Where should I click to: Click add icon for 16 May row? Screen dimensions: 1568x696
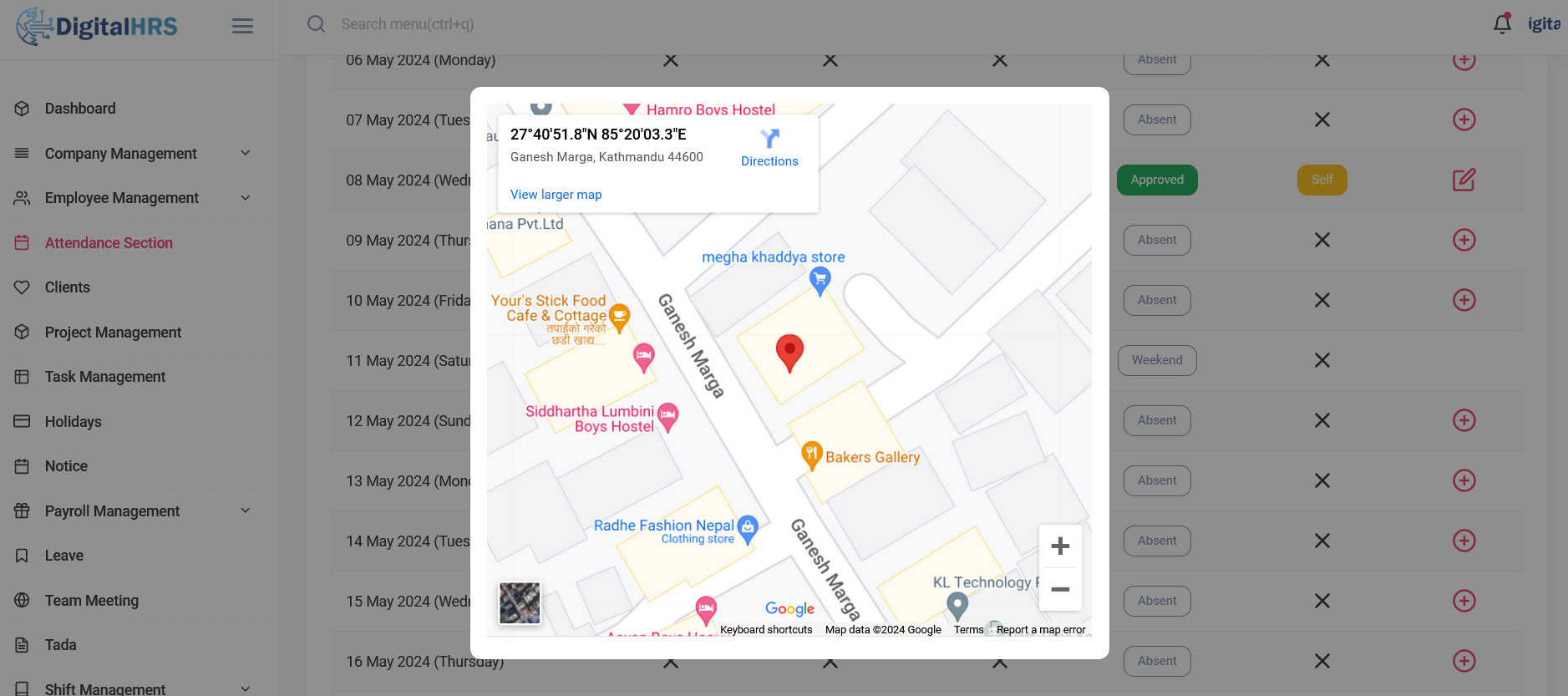pyautogui.click(x=1464, y=661)
